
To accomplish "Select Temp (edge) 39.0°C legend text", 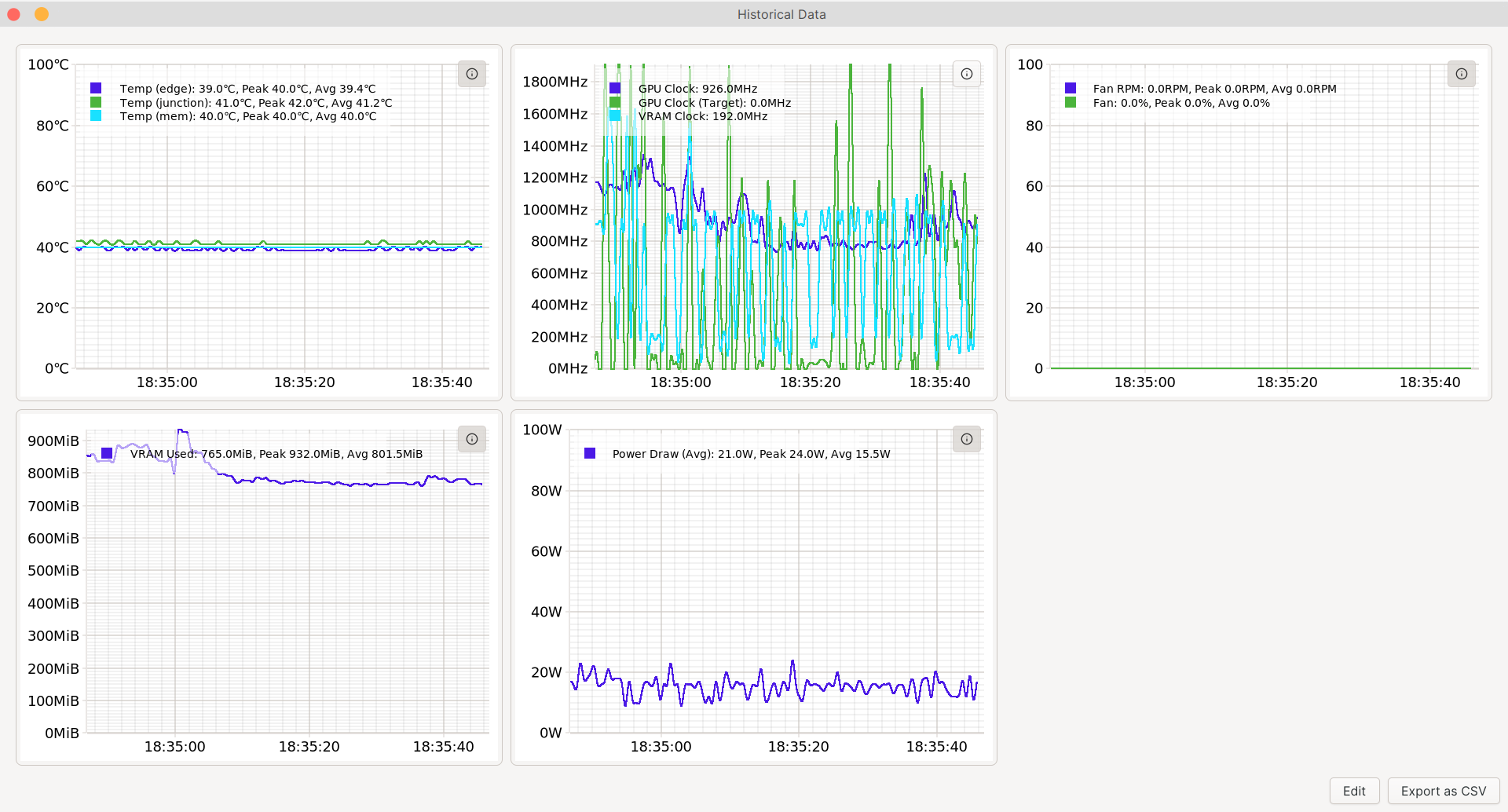I will coord(247,89).
